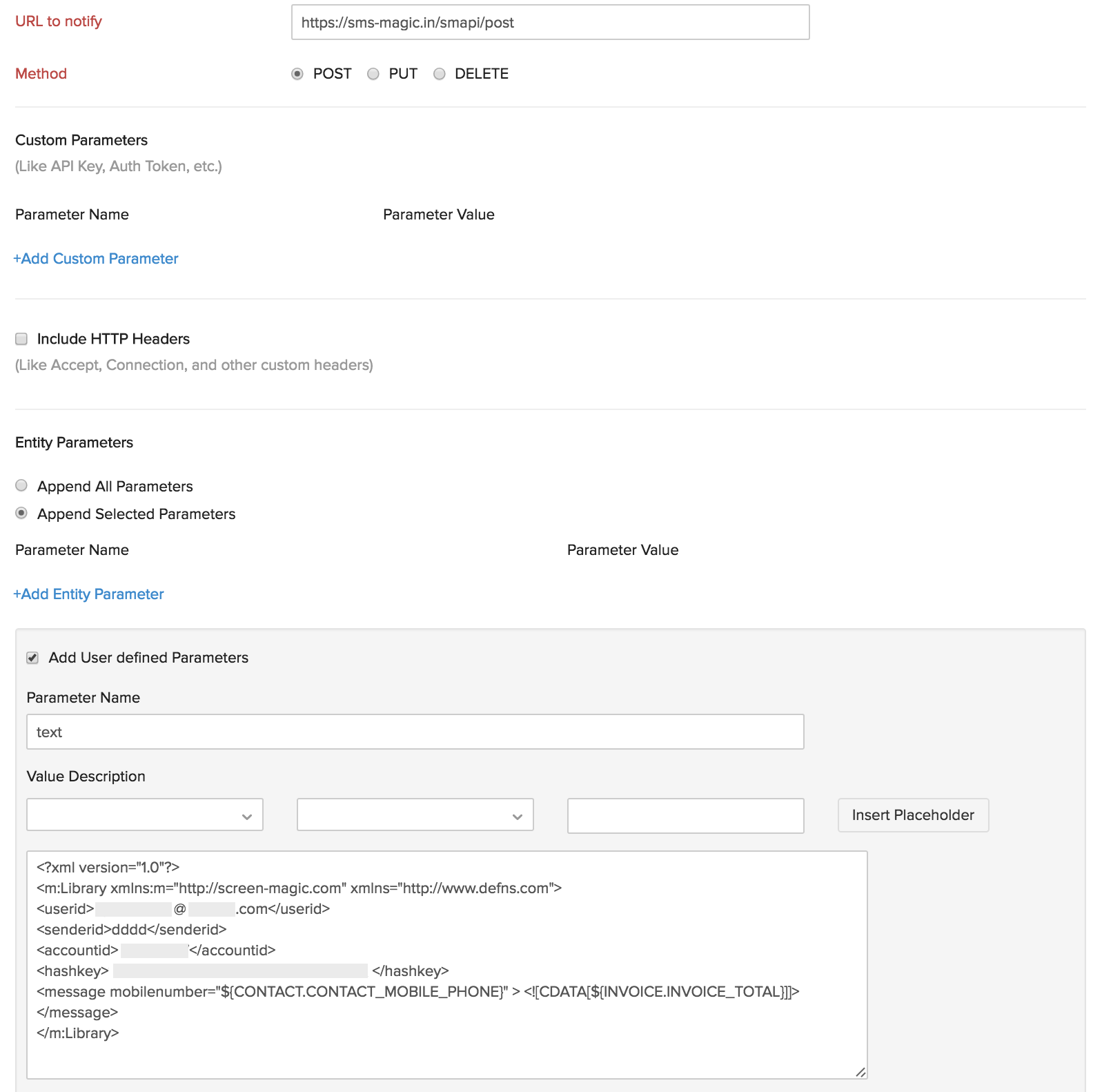The width and height of the screenshot is (1102, 1092).
Task: Select the PUT method radio button
Action: (x=373, y=74)
